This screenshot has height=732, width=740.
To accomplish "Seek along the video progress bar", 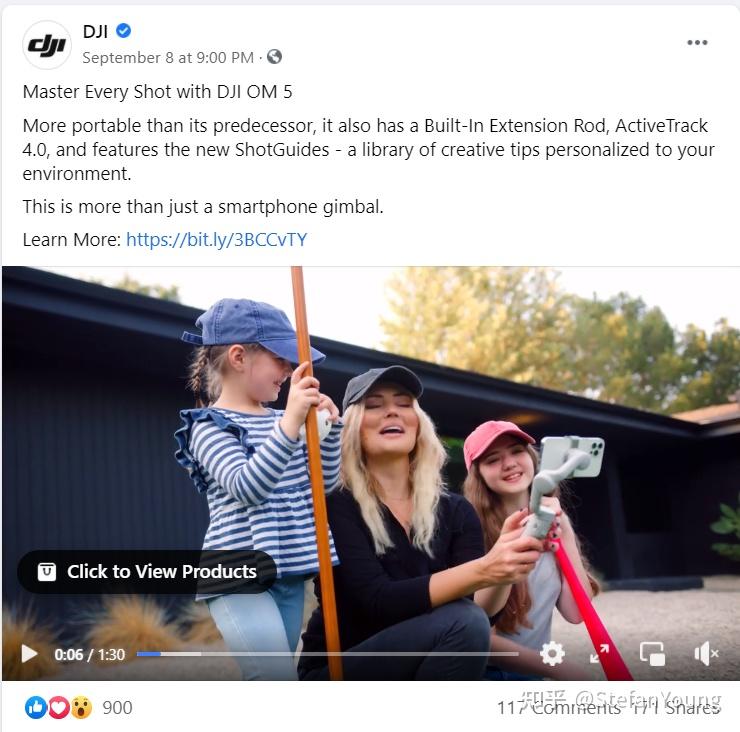I will click(x=328, y=654).
